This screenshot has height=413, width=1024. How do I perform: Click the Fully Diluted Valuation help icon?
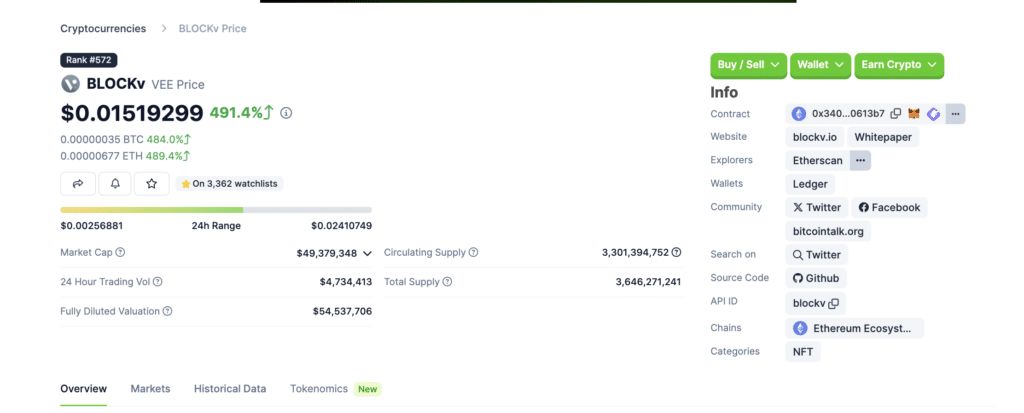click(167, 311)
